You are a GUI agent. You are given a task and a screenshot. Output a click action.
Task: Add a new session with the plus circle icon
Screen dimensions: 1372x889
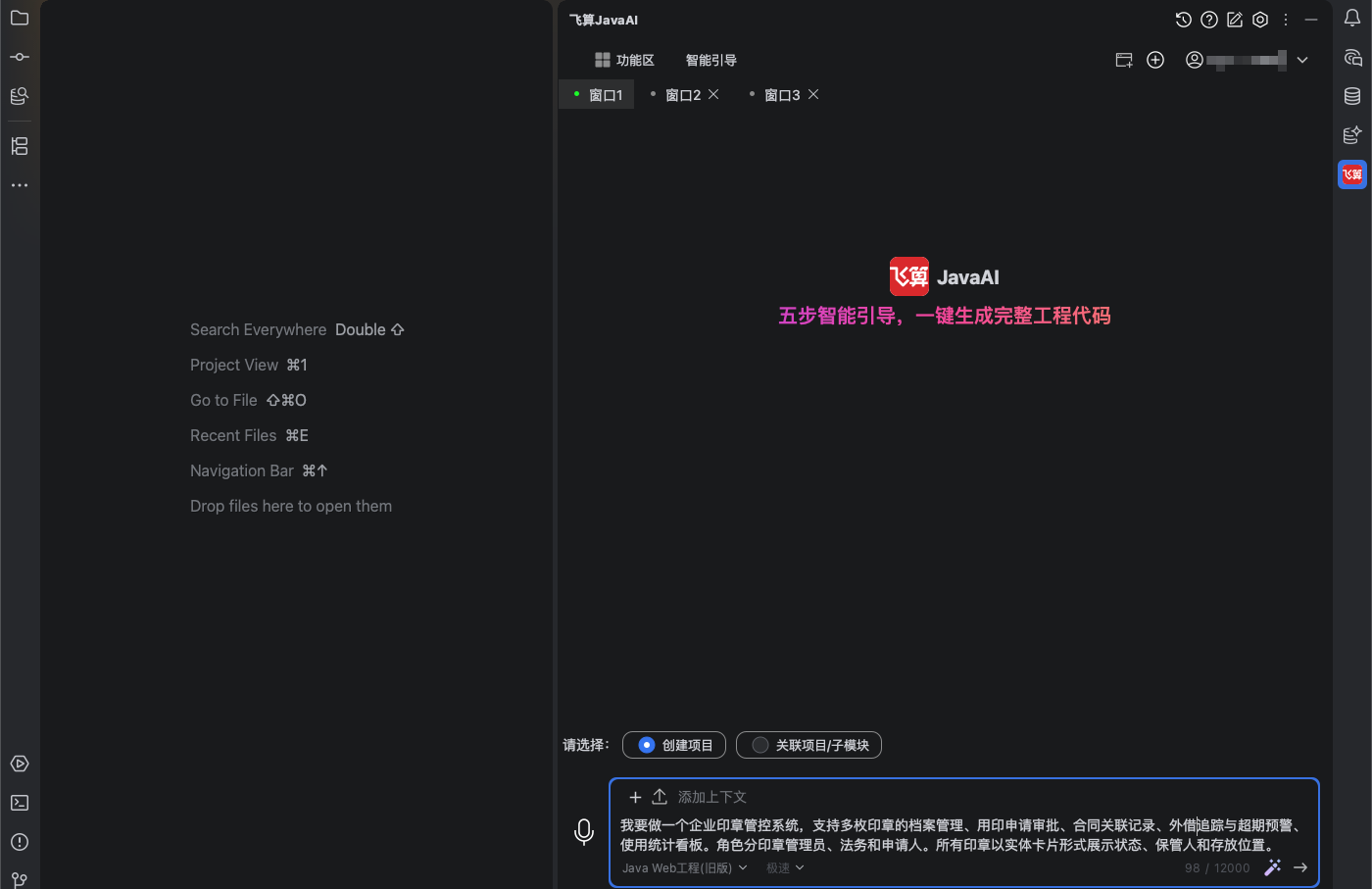click(1155, 60)
